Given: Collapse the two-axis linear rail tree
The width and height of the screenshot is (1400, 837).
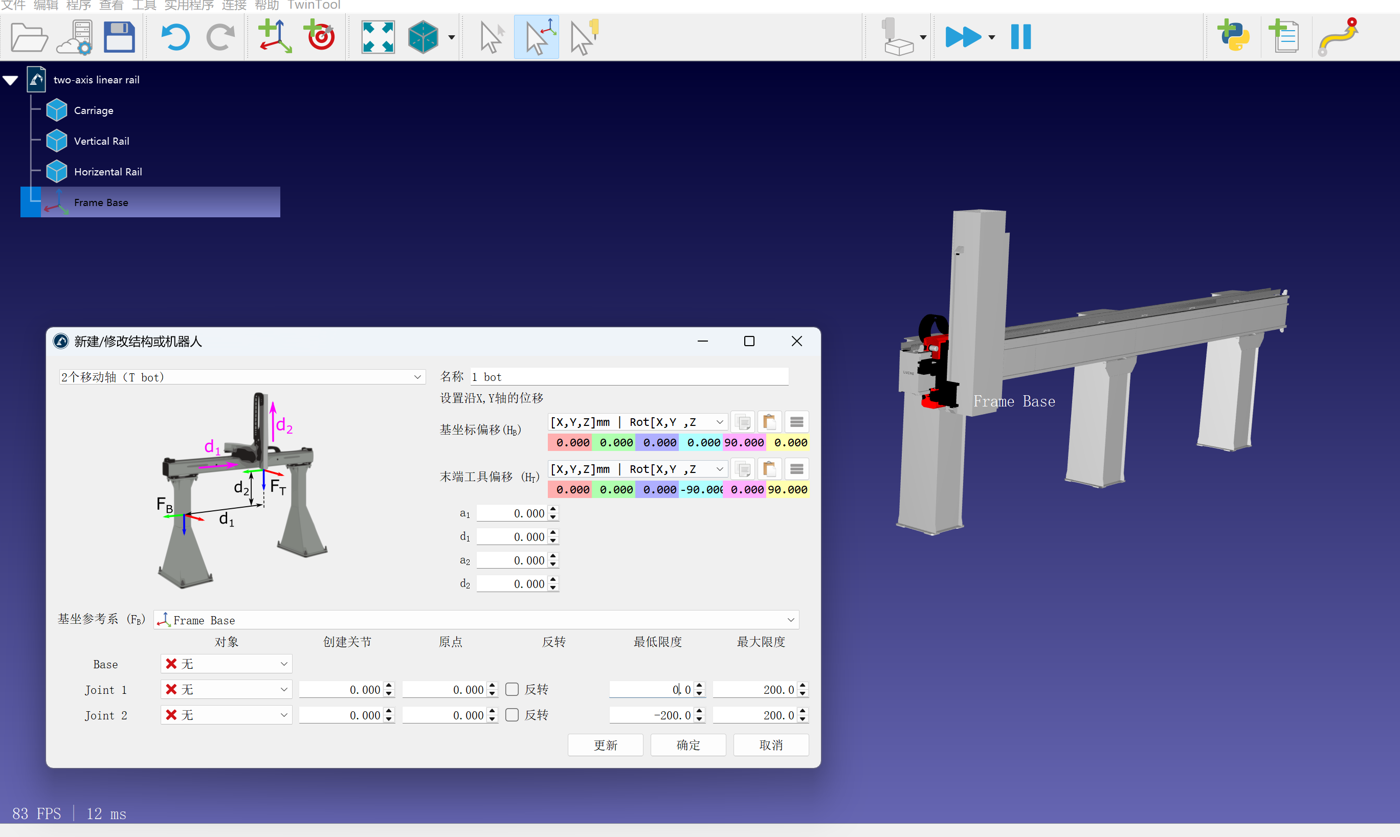Looking at the screenshot, I should coord(11,80).
